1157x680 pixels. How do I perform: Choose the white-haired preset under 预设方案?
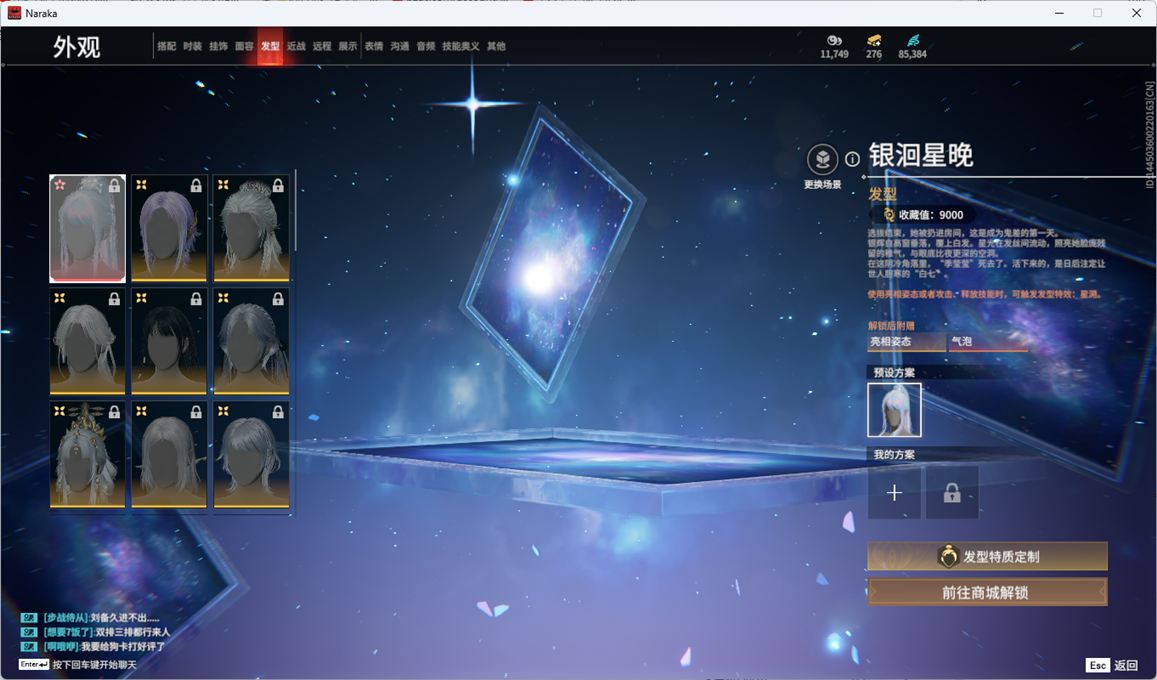pos(894,410)
